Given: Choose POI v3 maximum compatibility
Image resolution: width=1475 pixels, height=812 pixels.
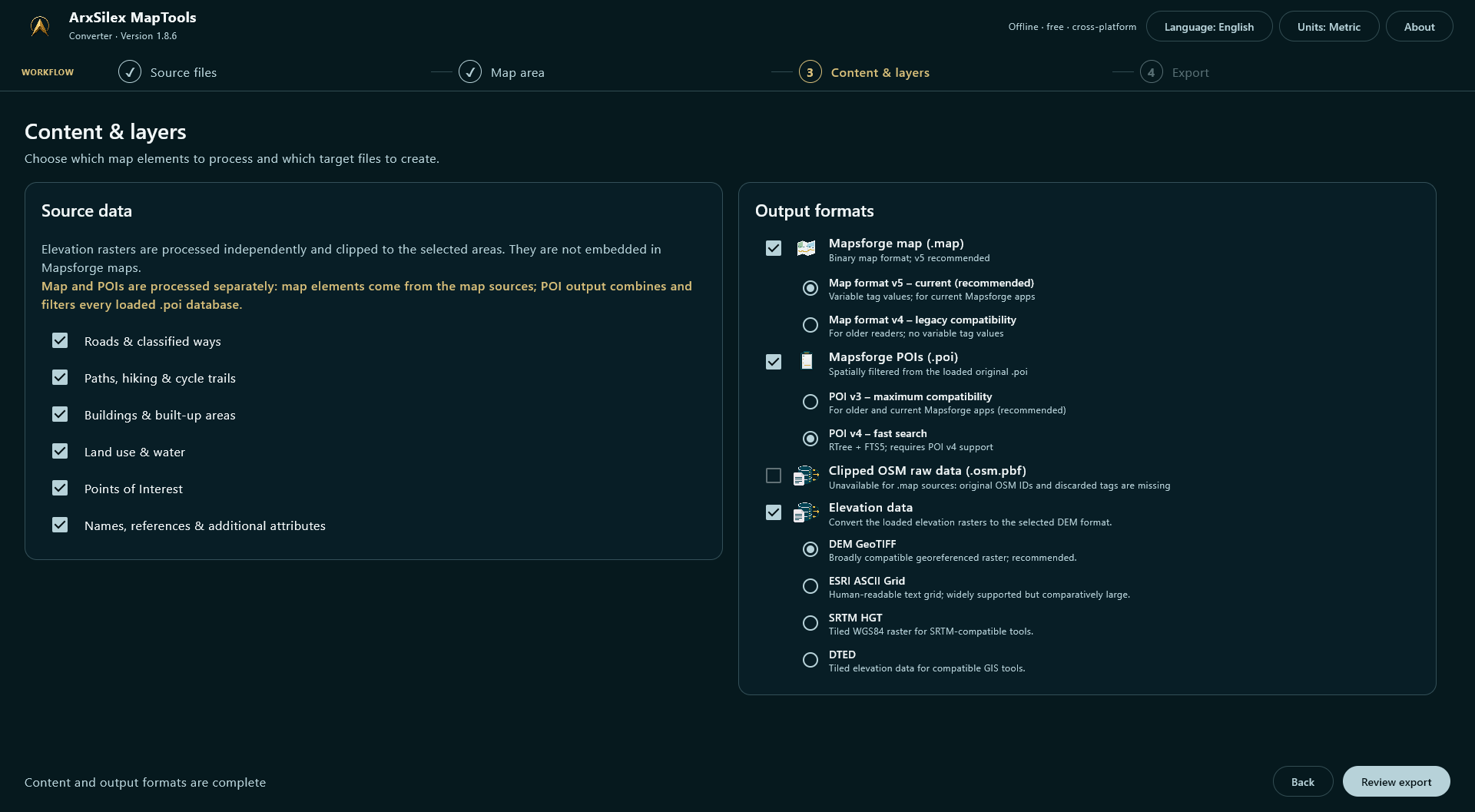Looking at the screenshot, I should pyautogui.click(x=810, y=402).
